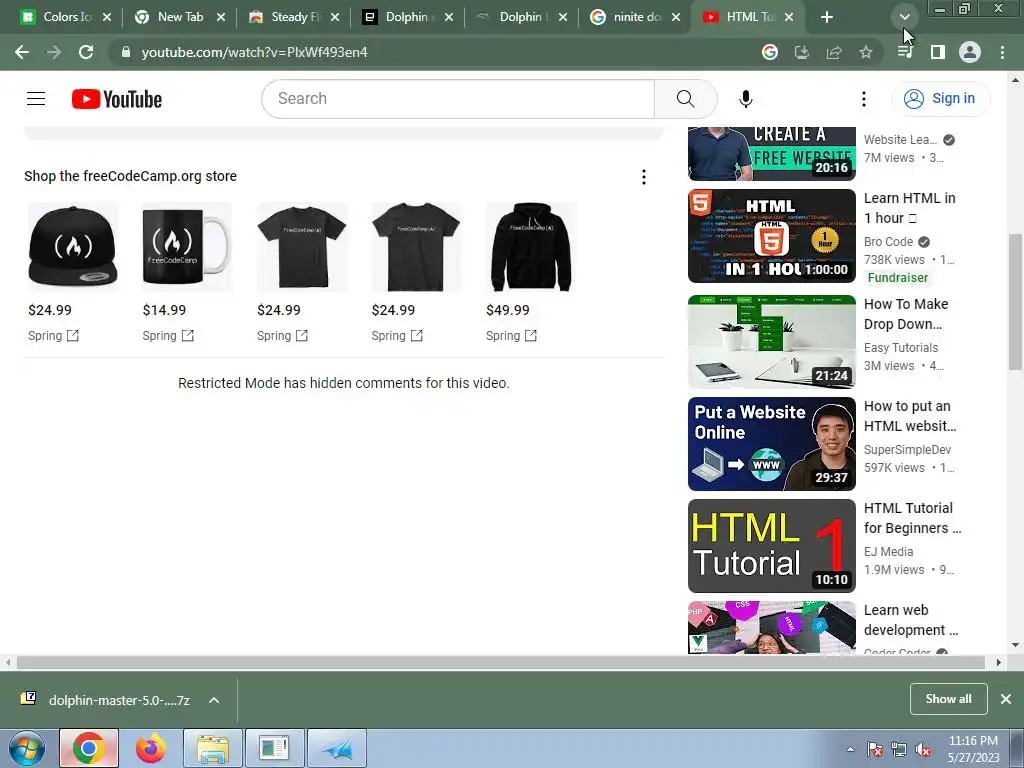Click the $14.99 mug price
The width and height of the screenshot is (1024, 768).
(165, 310)
